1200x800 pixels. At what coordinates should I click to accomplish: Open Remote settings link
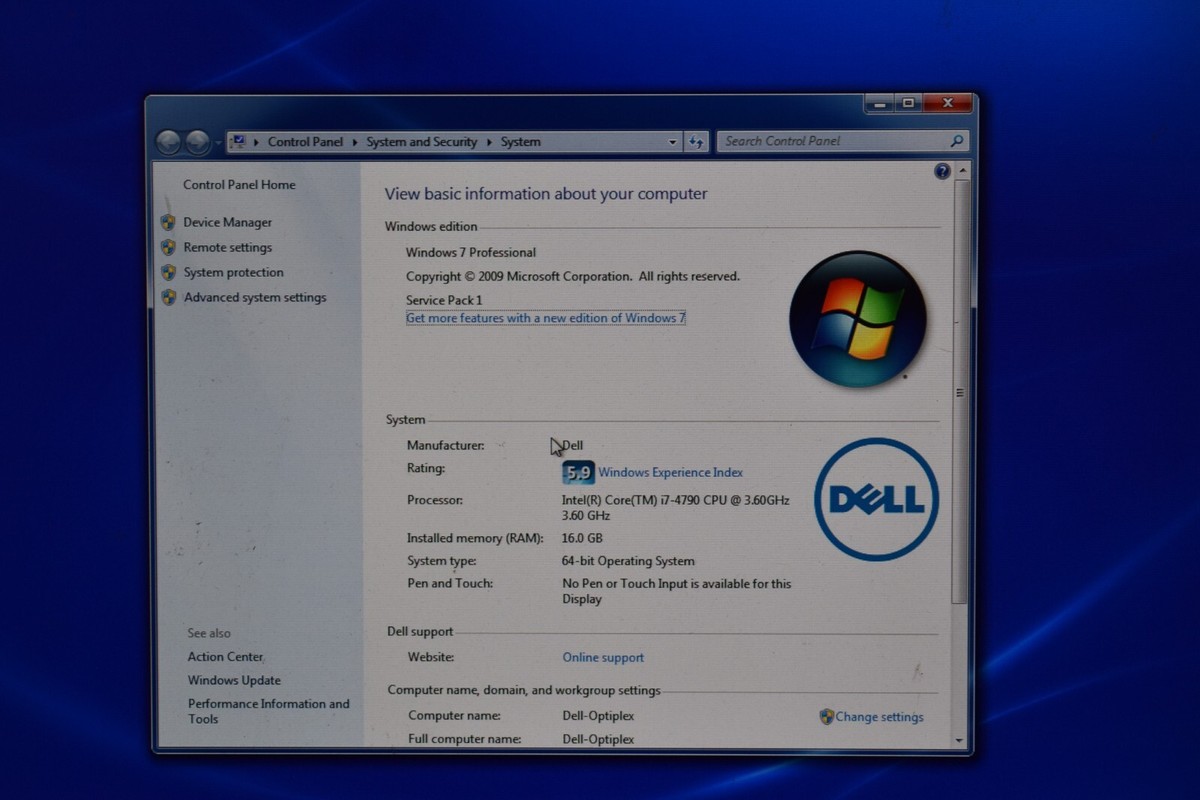tap(227, 248)
